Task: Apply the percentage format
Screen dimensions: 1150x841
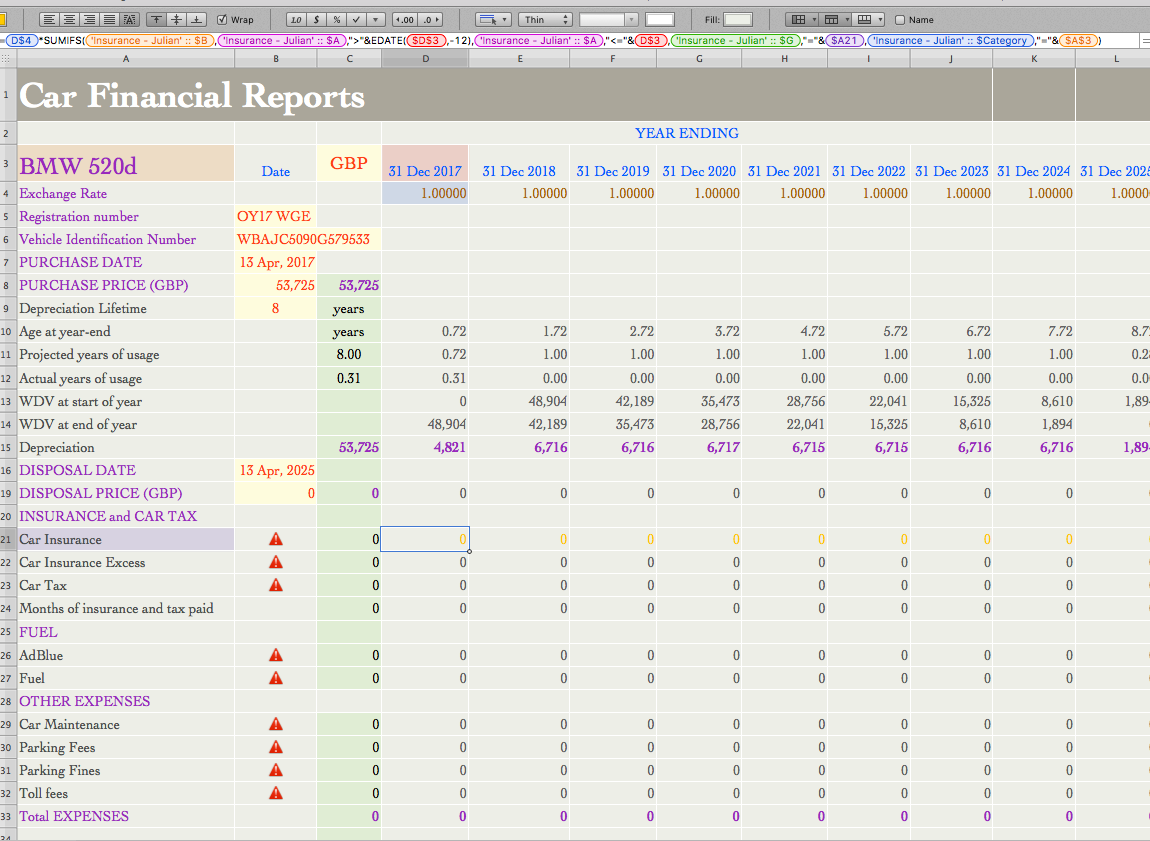Action: 337,20
